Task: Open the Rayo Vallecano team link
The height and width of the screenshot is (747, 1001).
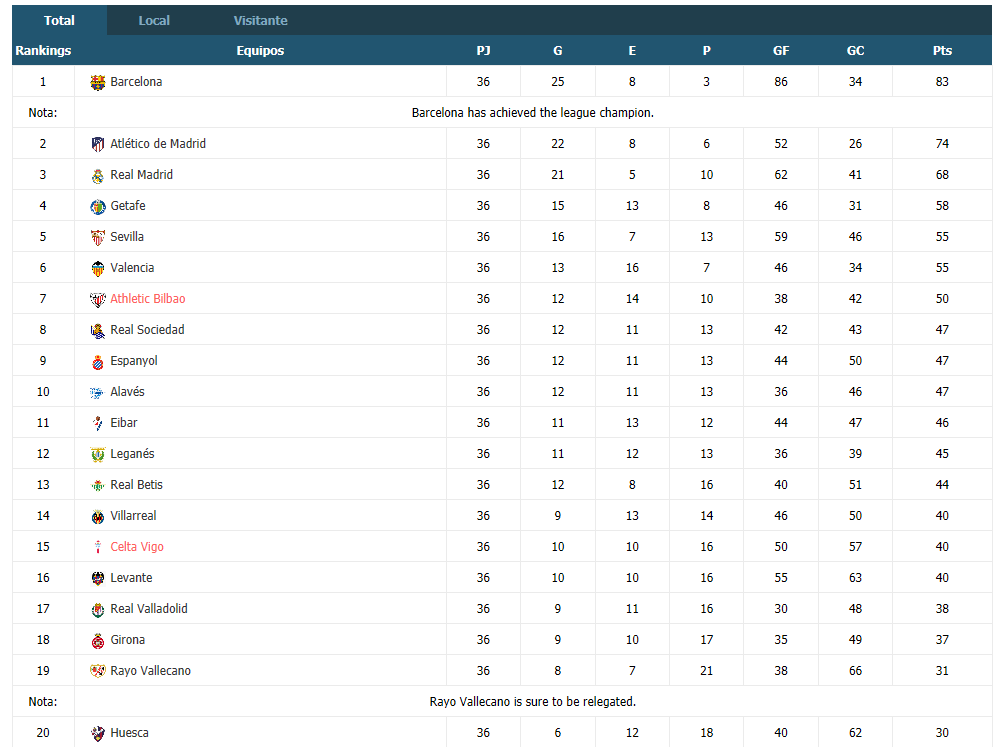Action: tap(150, 671)
